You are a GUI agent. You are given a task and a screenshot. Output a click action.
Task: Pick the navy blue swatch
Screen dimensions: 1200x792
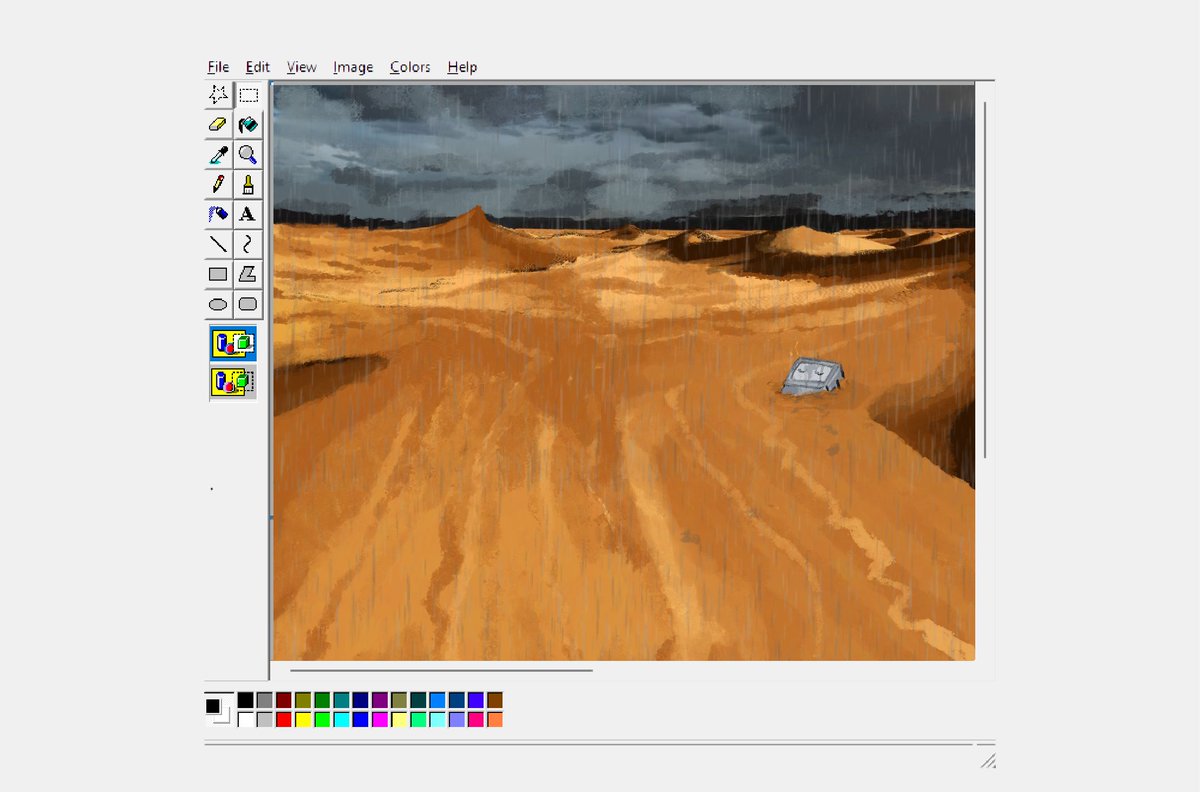(x=361, y=700)
